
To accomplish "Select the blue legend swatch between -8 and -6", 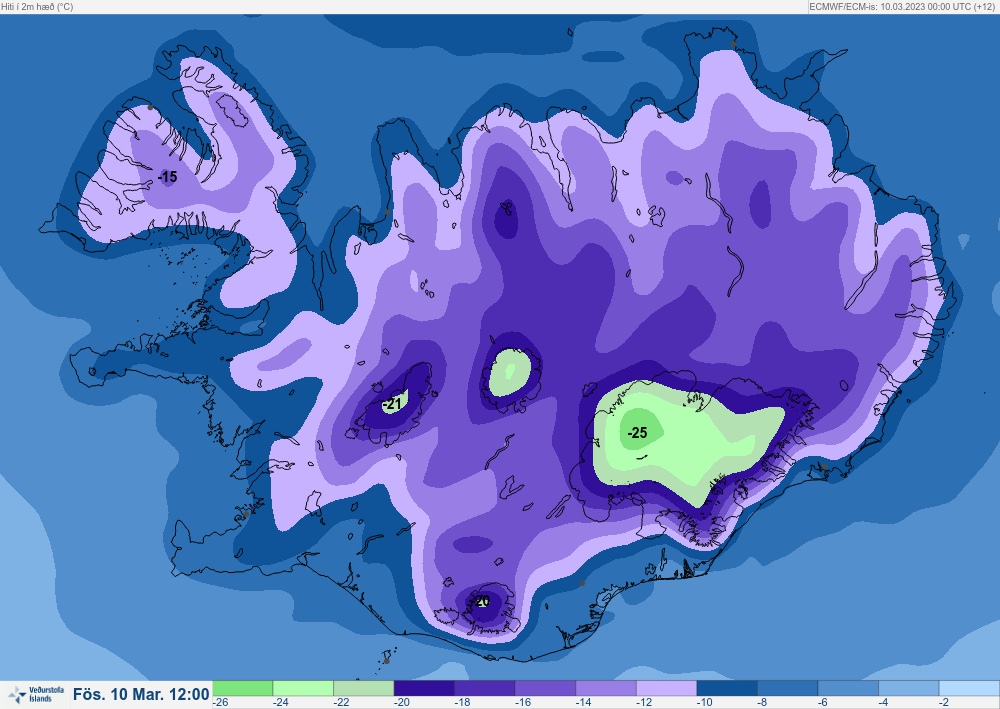I will [x=788, y=689].
